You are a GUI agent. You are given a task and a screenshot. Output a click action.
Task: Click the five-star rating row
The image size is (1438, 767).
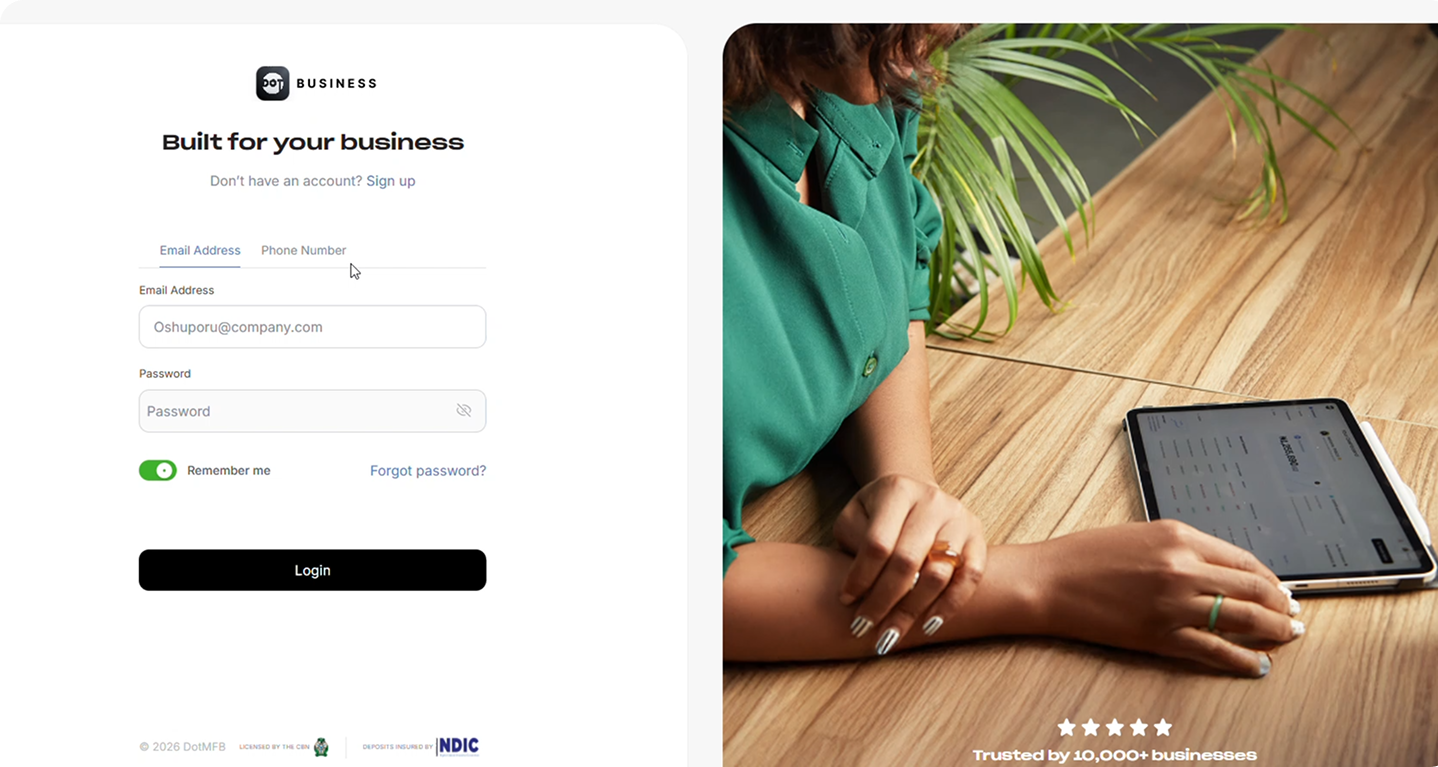1114,727
